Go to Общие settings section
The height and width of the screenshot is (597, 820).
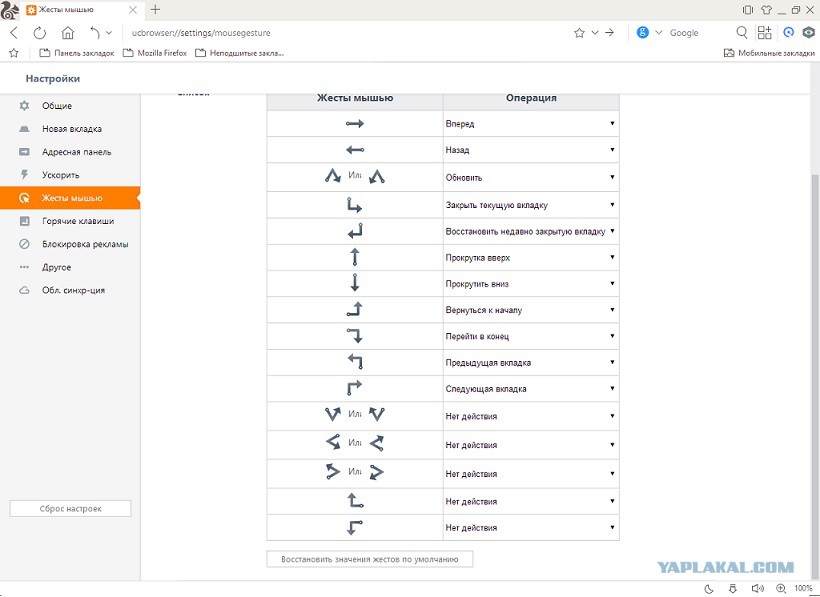56,106
